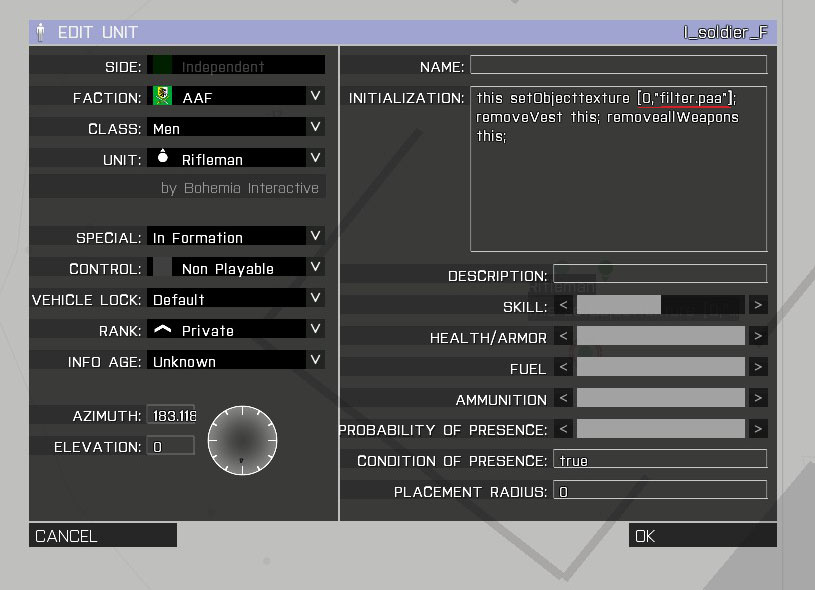Click the Cancel button
Viewport: 815px width, 590px height.
(x=103, y=535)
